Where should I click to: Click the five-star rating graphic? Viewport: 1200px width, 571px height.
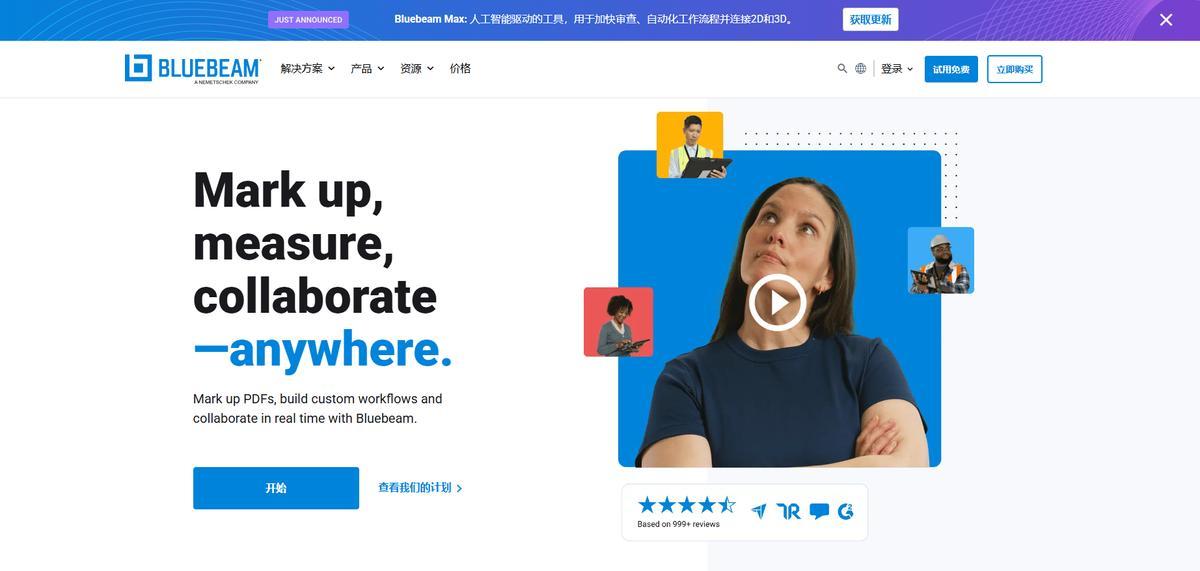coord(686,505)
